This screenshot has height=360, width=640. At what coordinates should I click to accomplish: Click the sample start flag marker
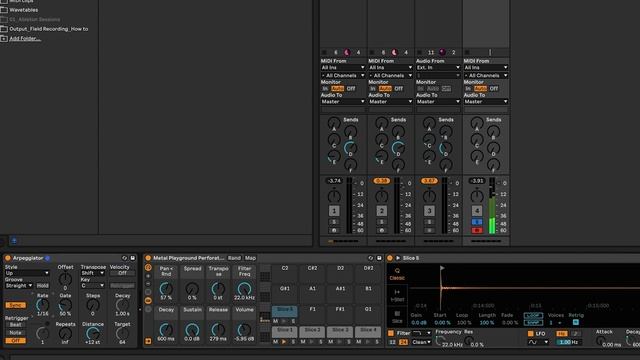coord(442,268)
